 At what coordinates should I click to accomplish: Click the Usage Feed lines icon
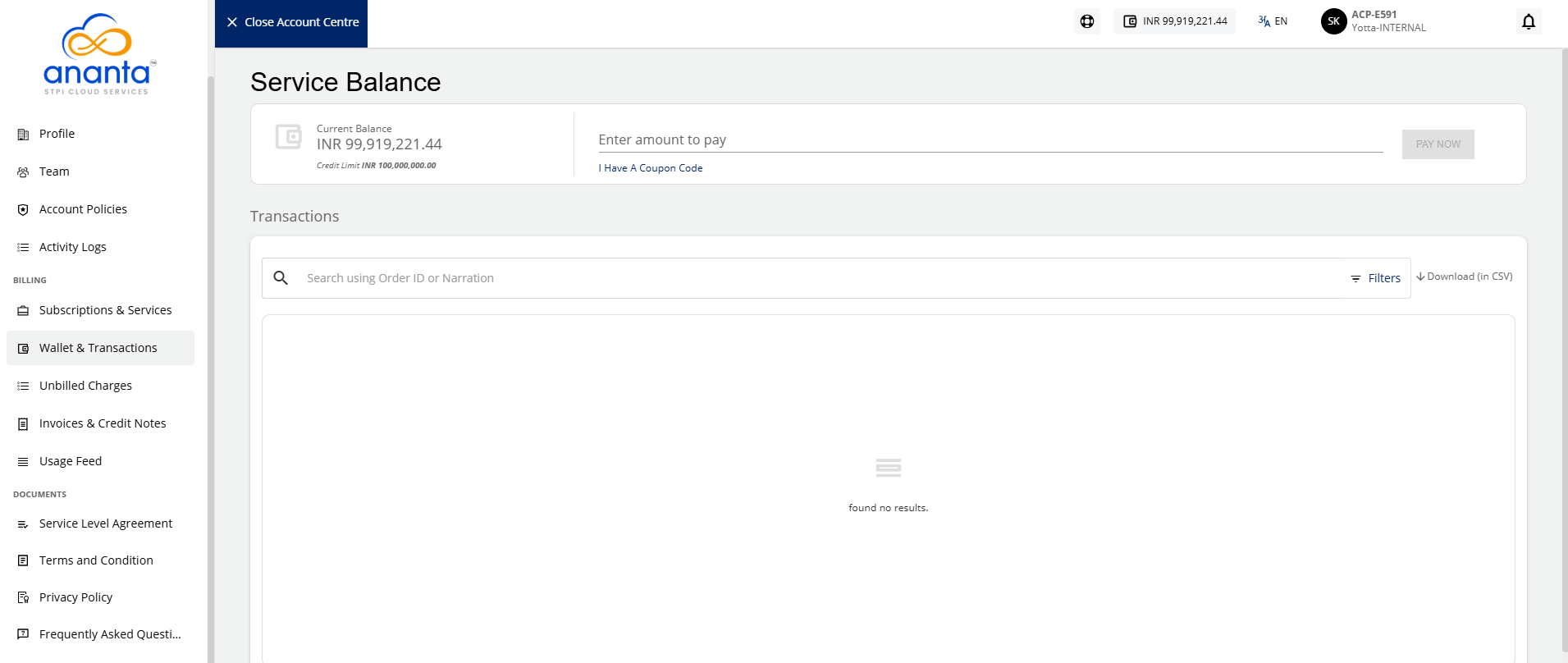pos(23,462)
